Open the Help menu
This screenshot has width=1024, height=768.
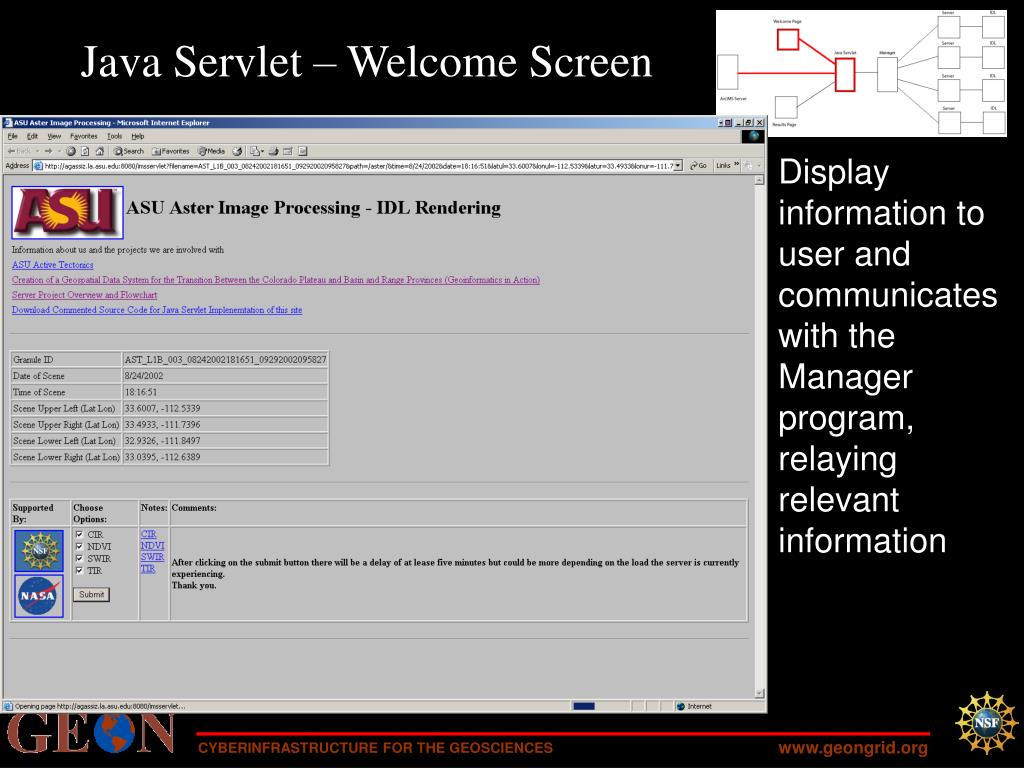coord(137,136)
